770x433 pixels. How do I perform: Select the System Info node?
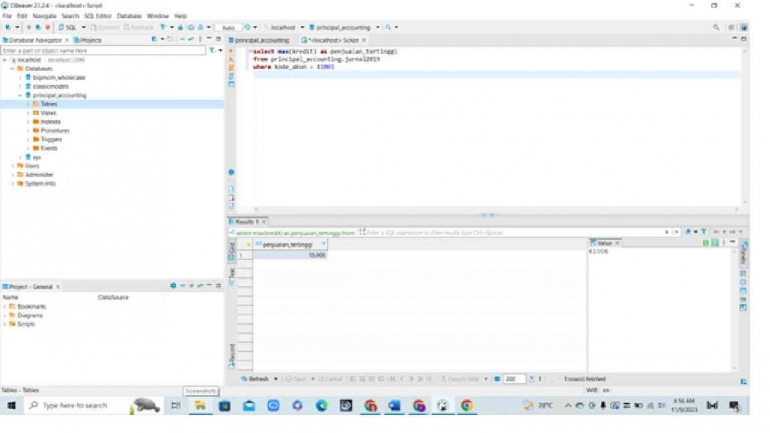pyautogui.click(x=40, y=184)
